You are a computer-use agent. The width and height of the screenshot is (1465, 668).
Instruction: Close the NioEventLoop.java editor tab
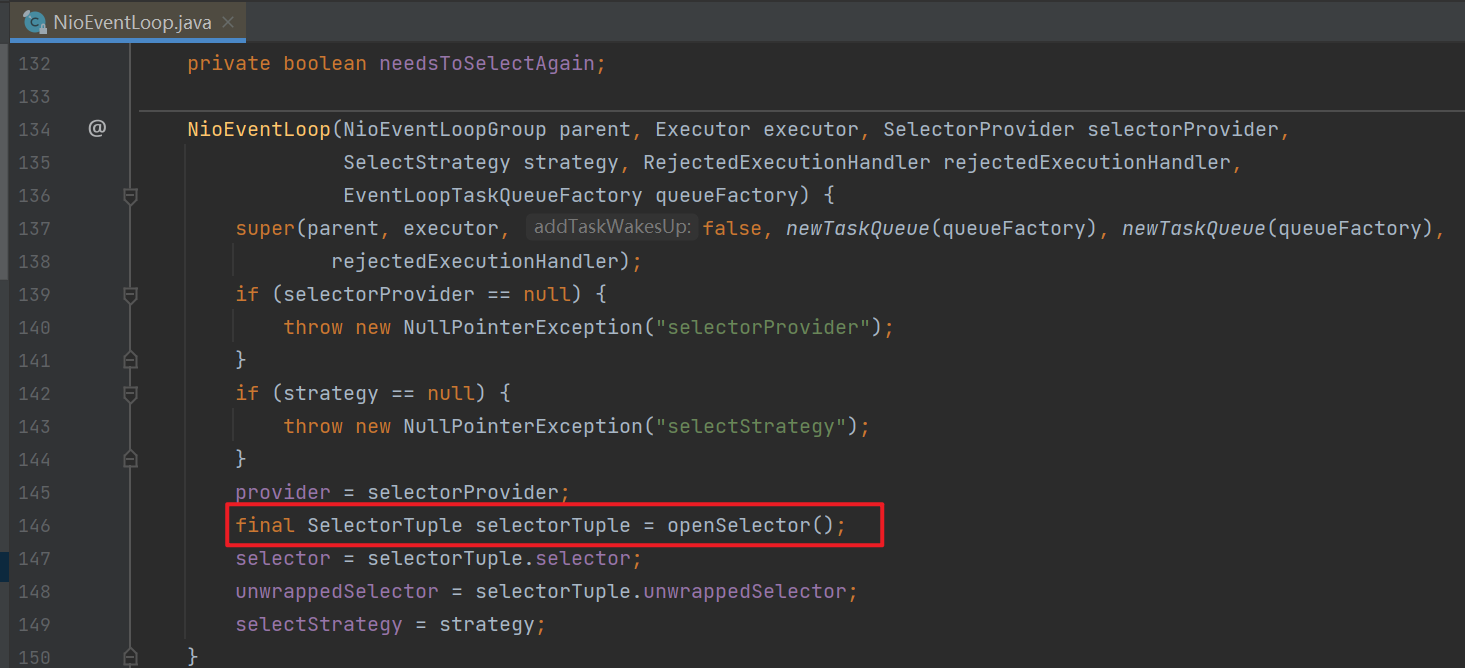click(228, 20)
